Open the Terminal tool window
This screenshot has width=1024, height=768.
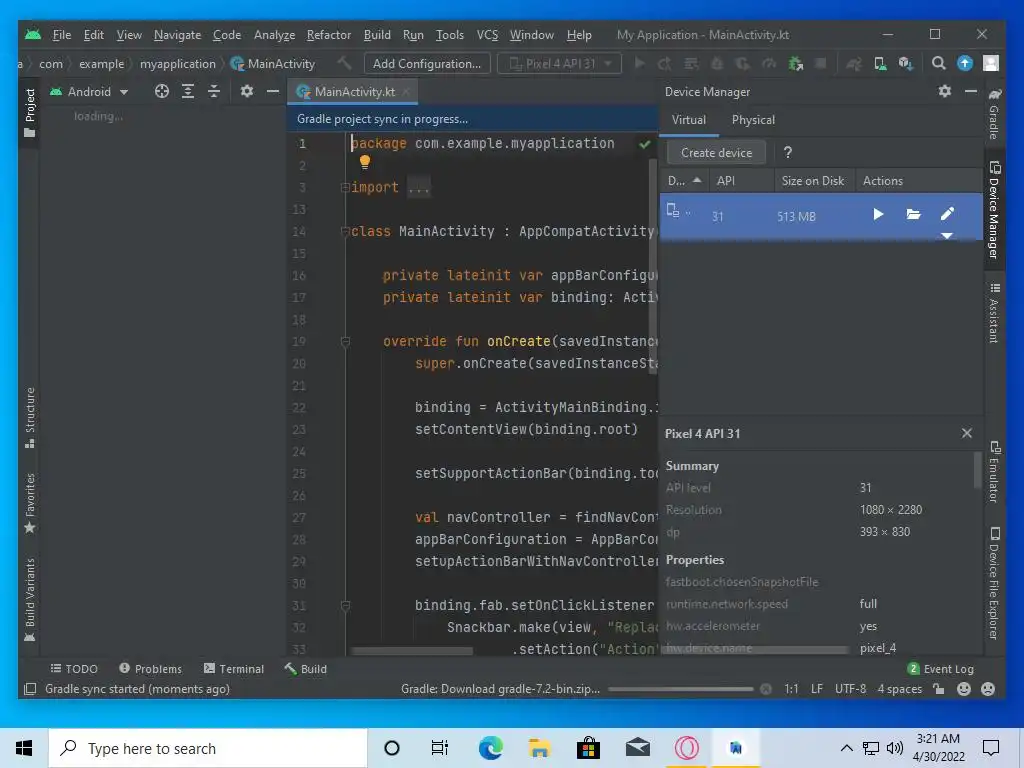(234, 669)
